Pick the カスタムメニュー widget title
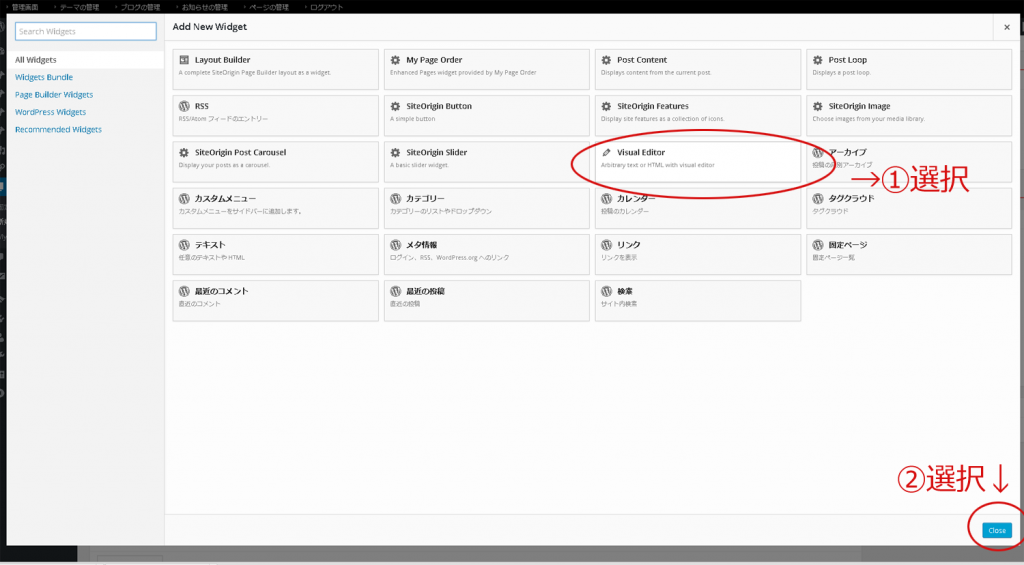Image resolution: width=1024 pixels, height=565 pixels. point(225,199)
